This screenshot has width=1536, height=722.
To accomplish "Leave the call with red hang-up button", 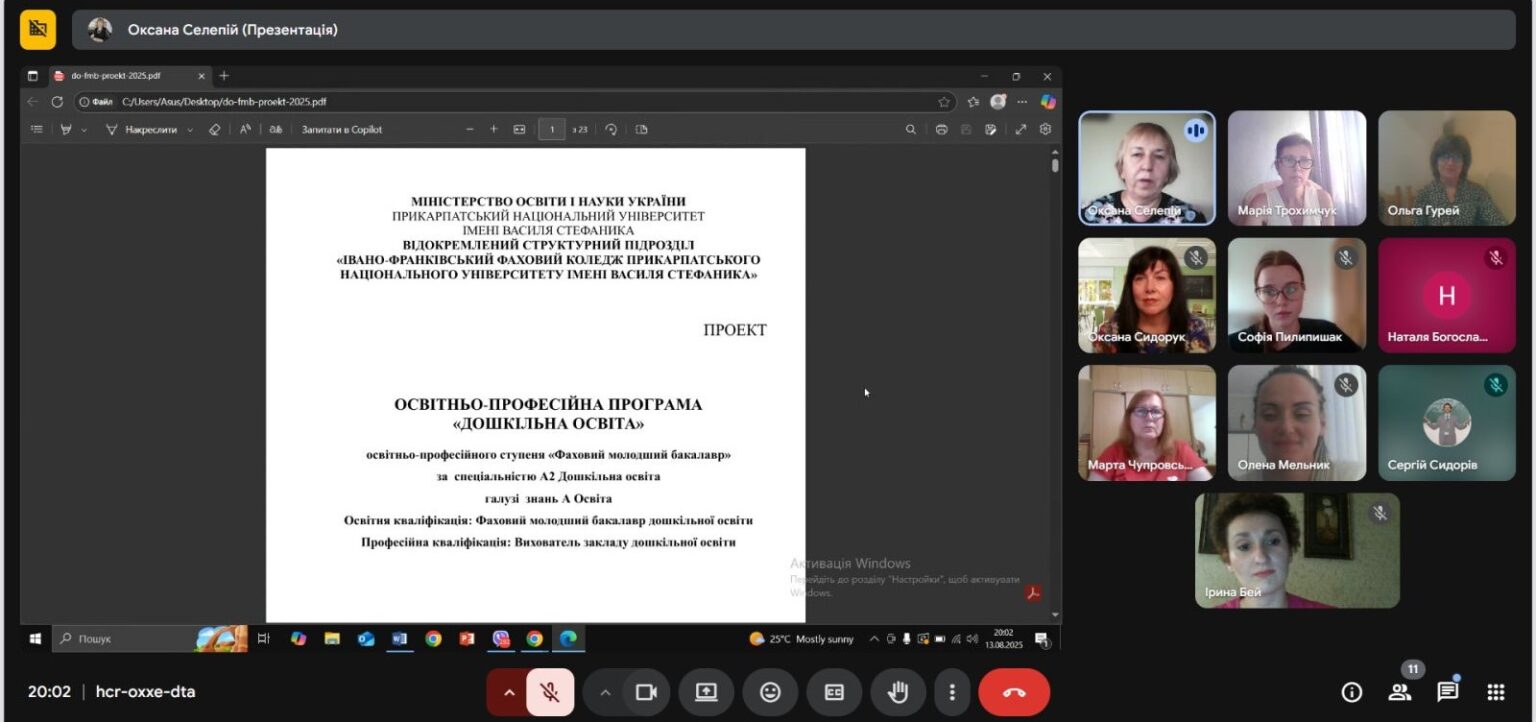I will [1014, 692].
